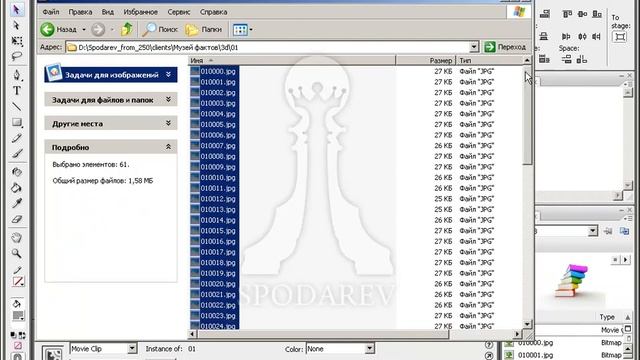This screenshot has width=640, height=360.
Task: Click Distribute horizontal center icon
Action: [x=582, y=37]
